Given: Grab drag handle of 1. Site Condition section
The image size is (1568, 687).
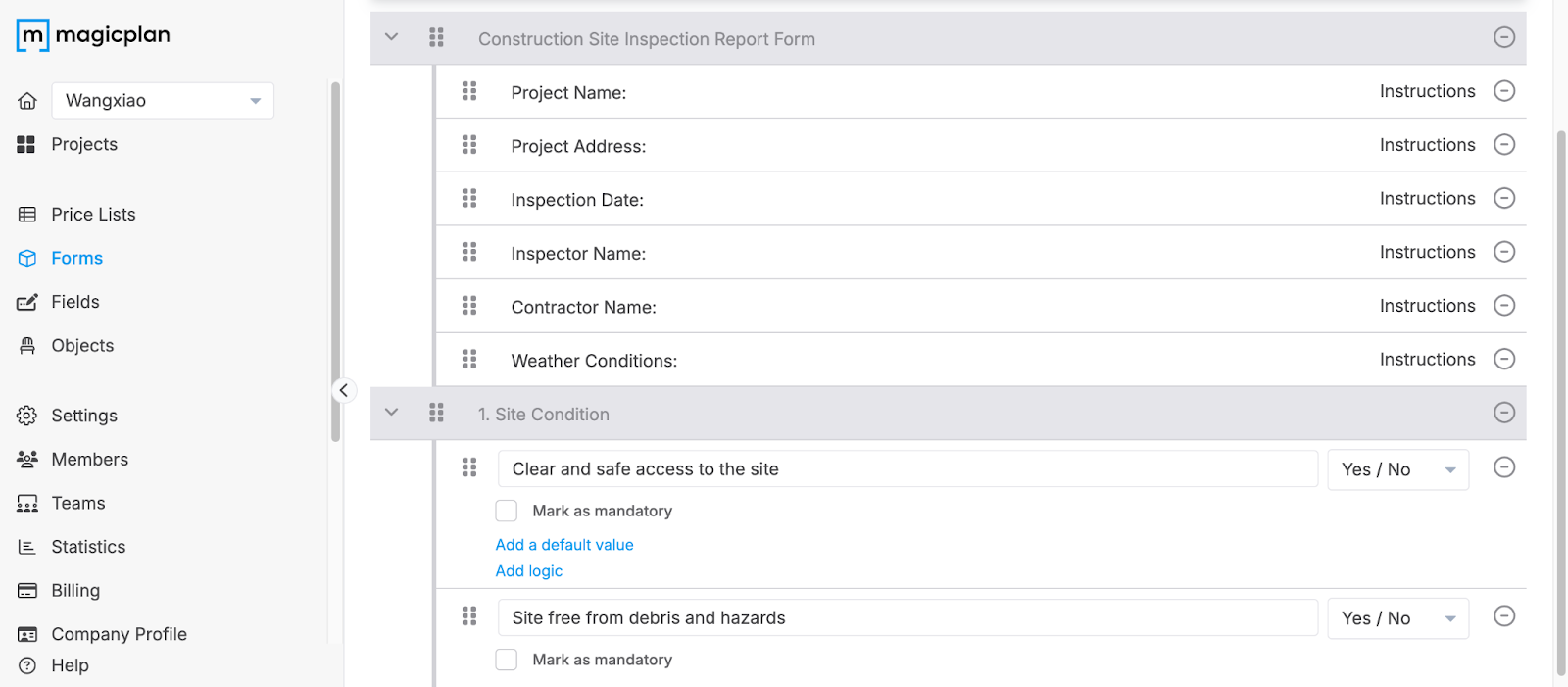Looking at the screenshot, I should [436, 413].
